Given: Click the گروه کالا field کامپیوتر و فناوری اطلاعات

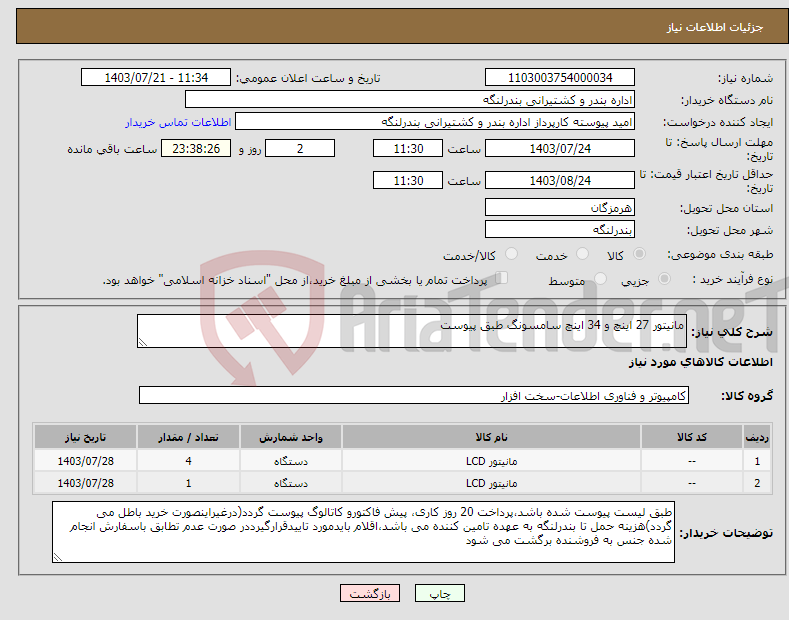Looking at the screenshot, I should [414, 396].
